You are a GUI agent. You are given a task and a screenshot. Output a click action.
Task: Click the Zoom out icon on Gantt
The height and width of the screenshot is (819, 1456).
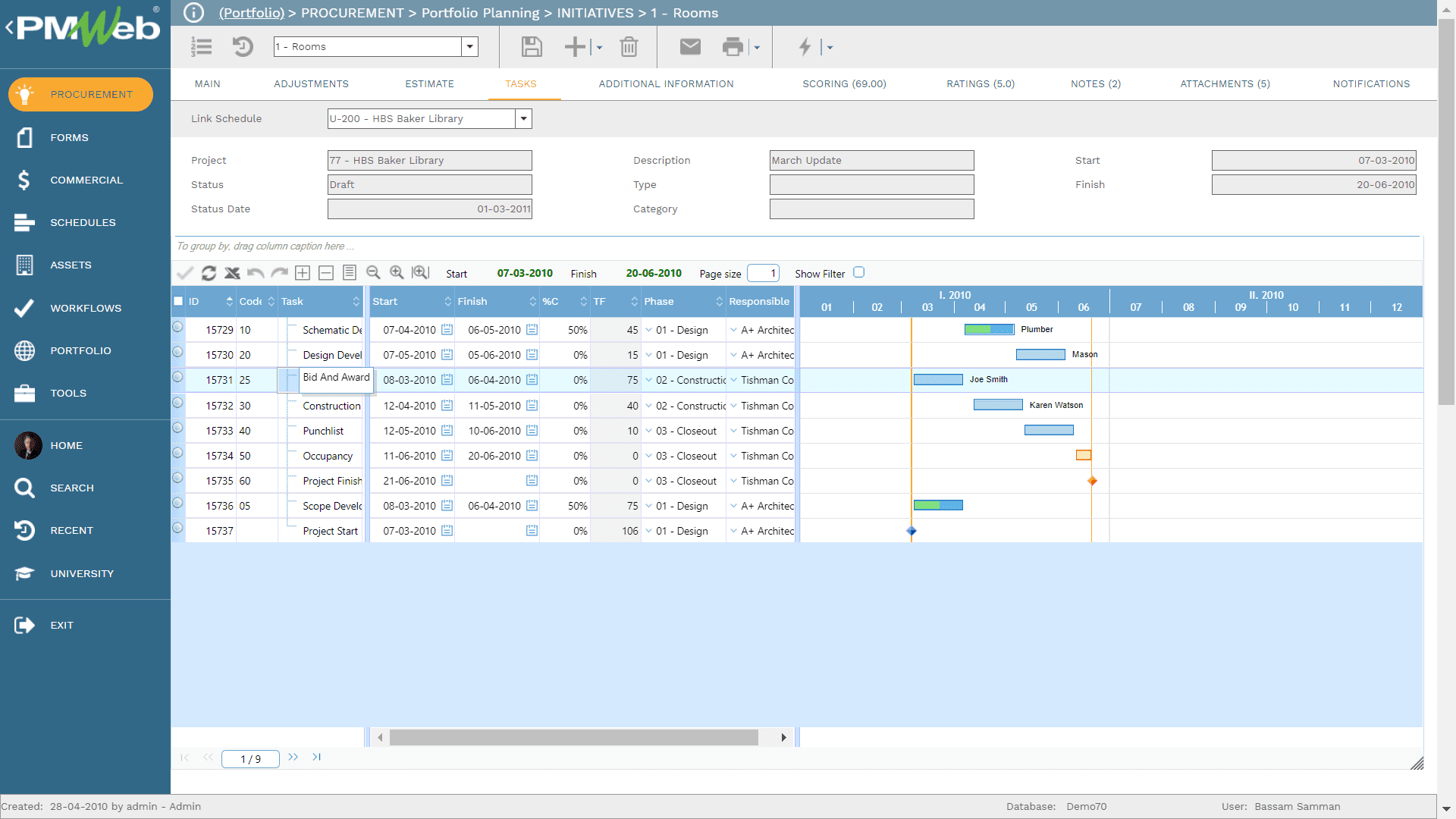pos(374,273)
